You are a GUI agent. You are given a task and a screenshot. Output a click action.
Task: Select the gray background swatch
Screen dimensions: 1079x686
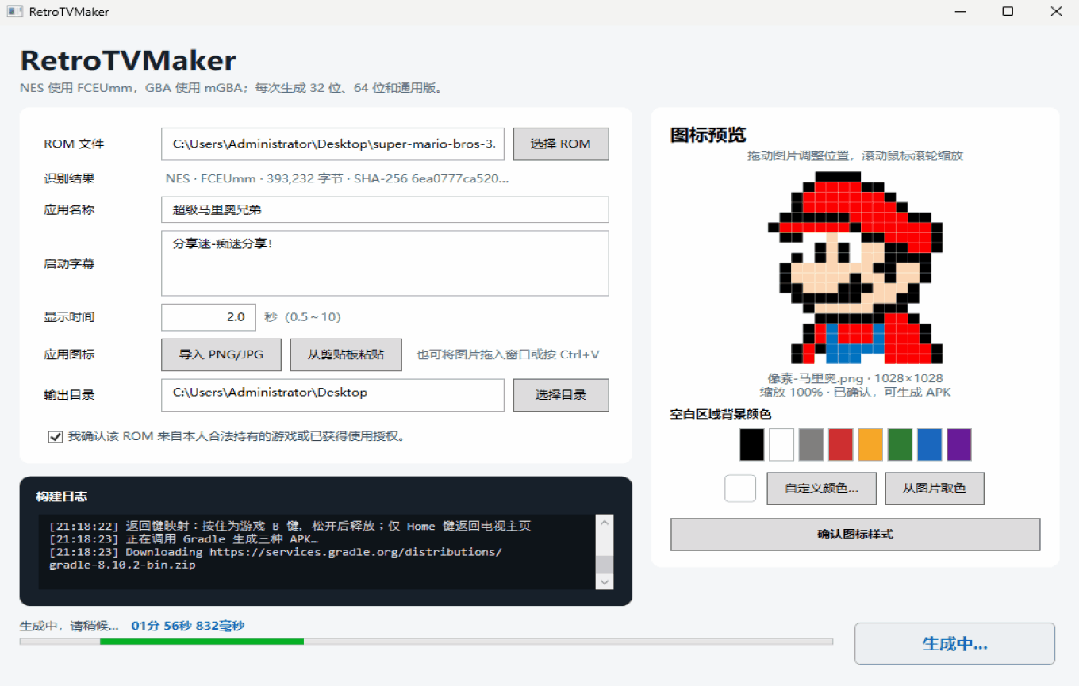pos(811,444)
